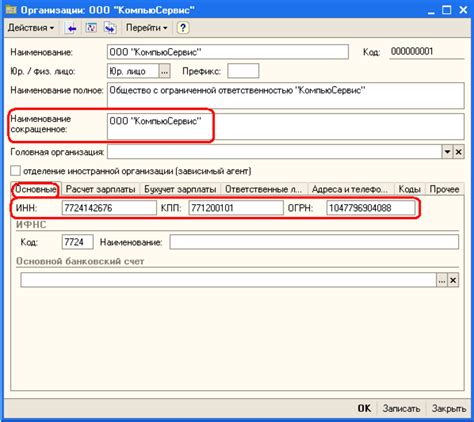Switch to the Основные tab

pyautogui.click(x=36, y=189)
